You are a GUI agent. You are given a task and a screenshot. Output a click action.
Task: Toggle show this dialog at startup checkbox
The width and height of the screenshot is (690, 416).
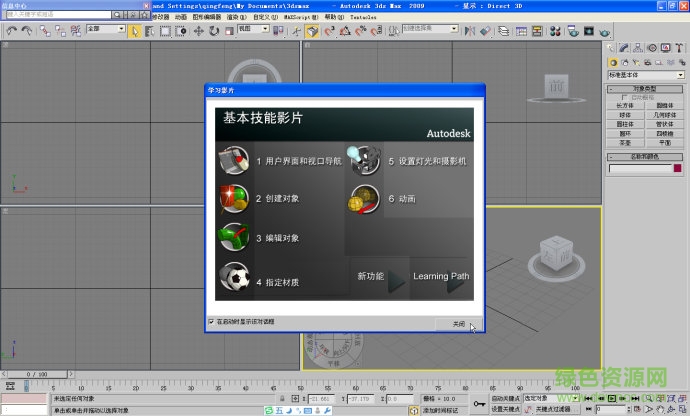(211, 322)
